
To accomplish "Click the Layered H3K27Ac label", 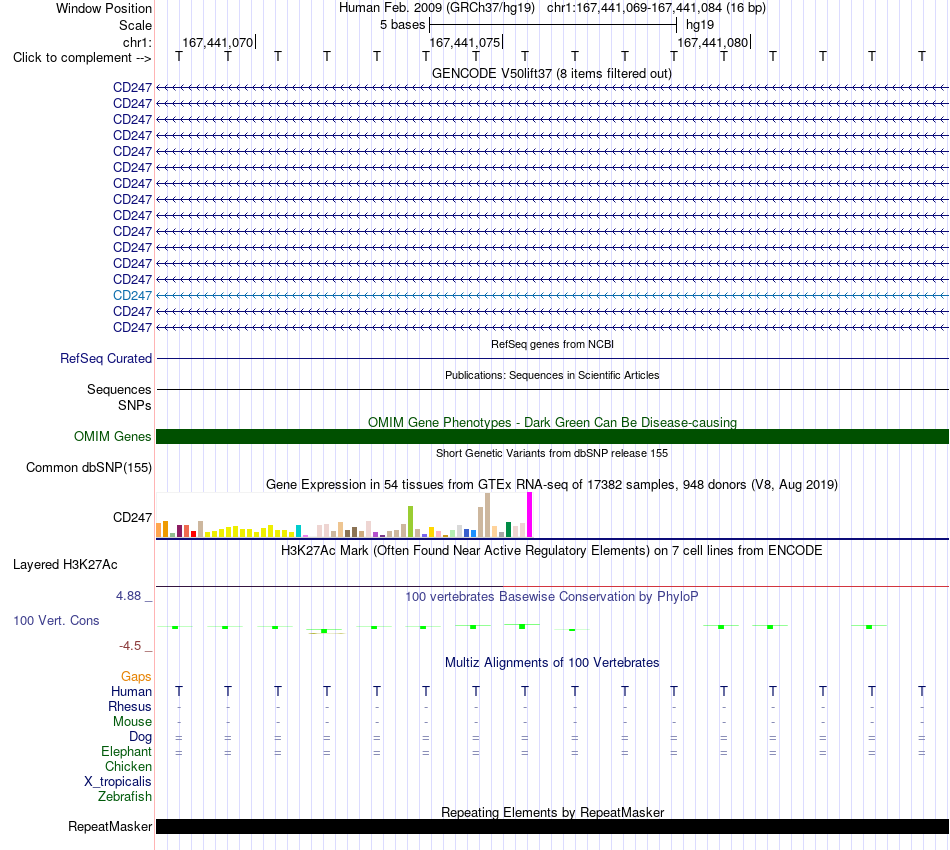I will coord(65,565).
